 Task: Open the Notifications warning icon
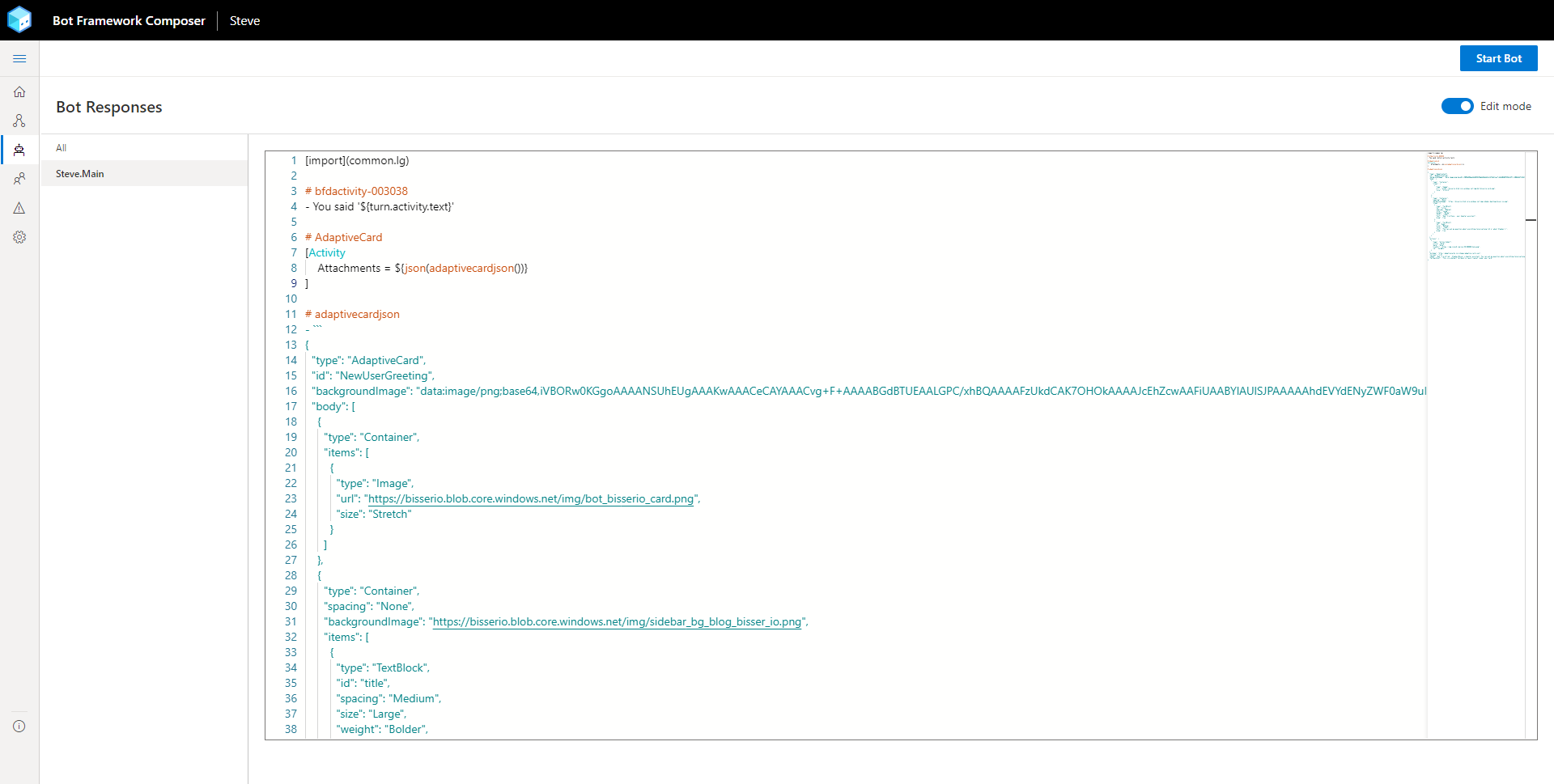[x=19, y=208]
